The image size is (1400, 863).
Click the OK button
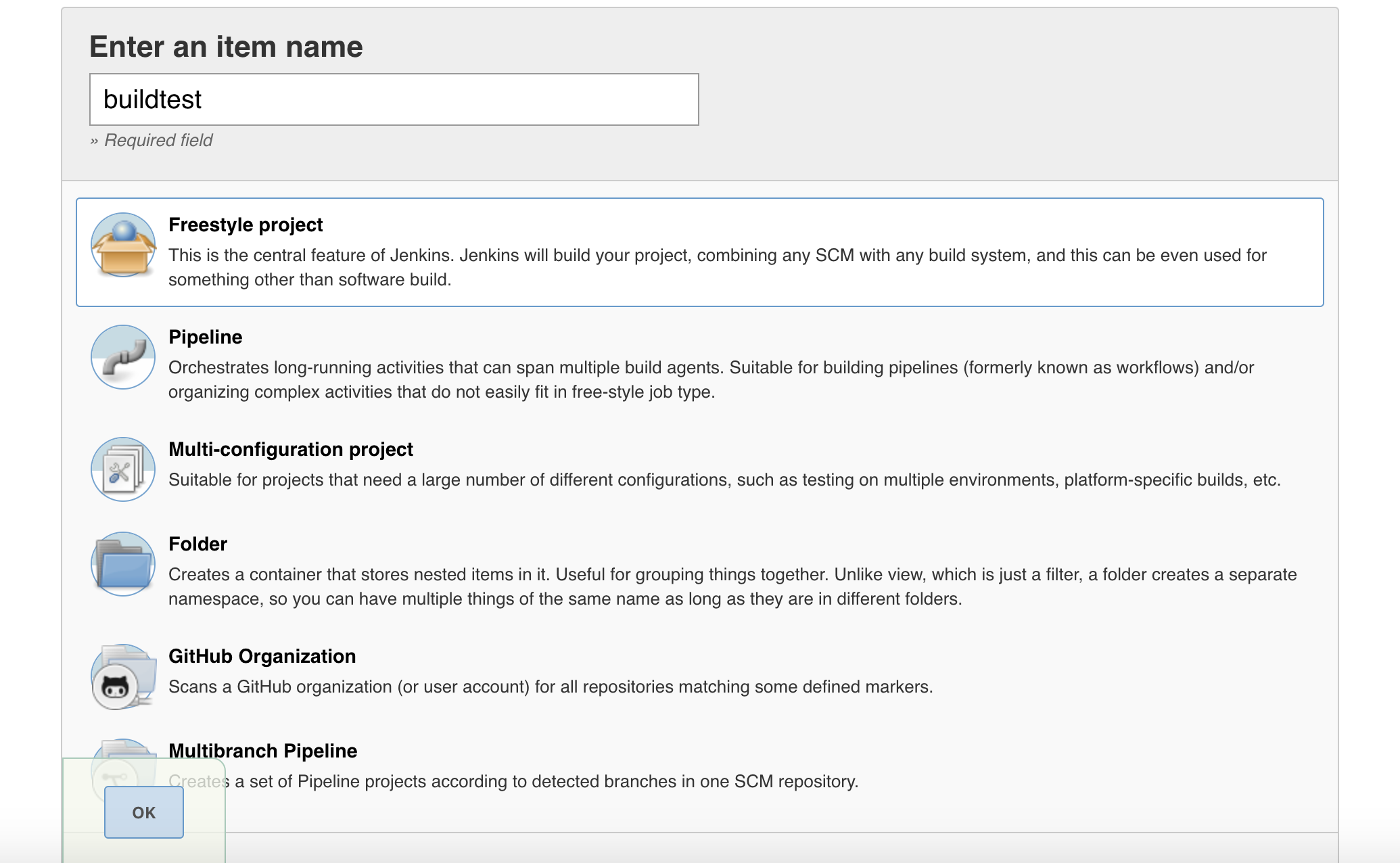(144, 812)
